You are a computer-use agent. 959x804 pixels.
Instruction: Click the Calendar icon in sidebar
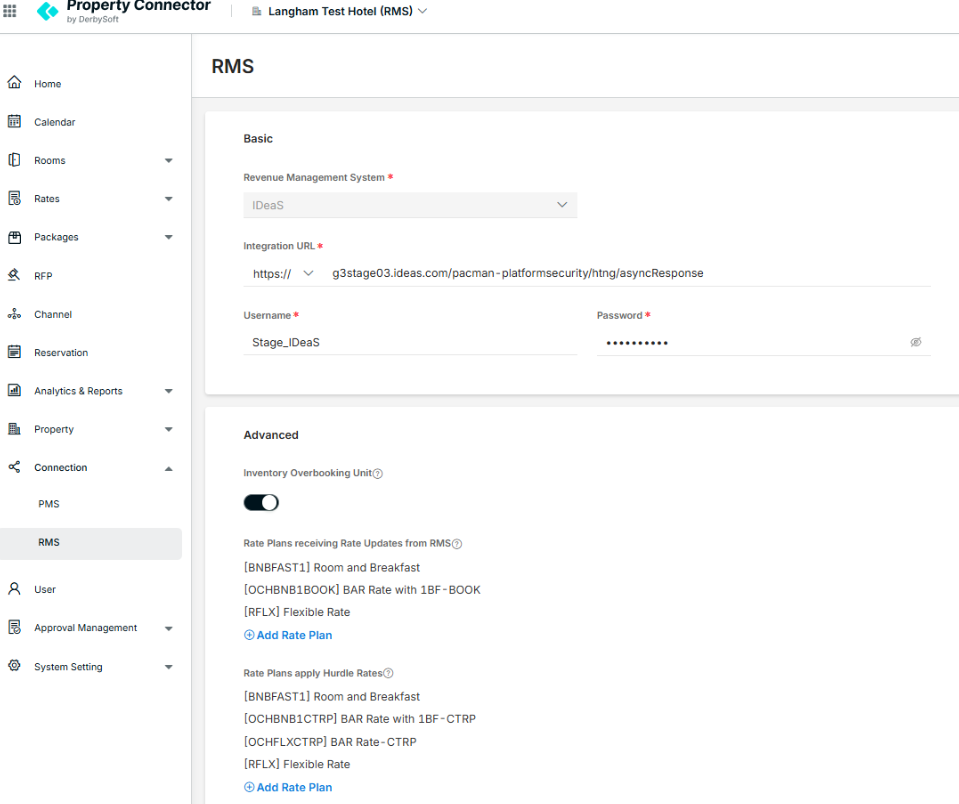pos(14,121)
